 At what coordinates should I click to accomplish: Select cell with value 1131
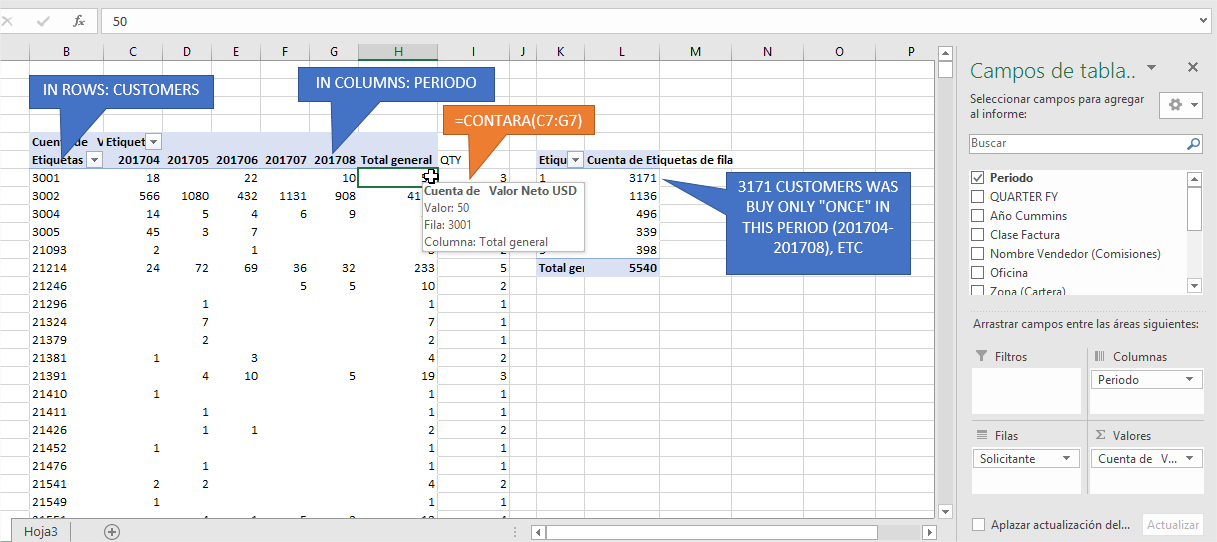[x=285, y=195]
